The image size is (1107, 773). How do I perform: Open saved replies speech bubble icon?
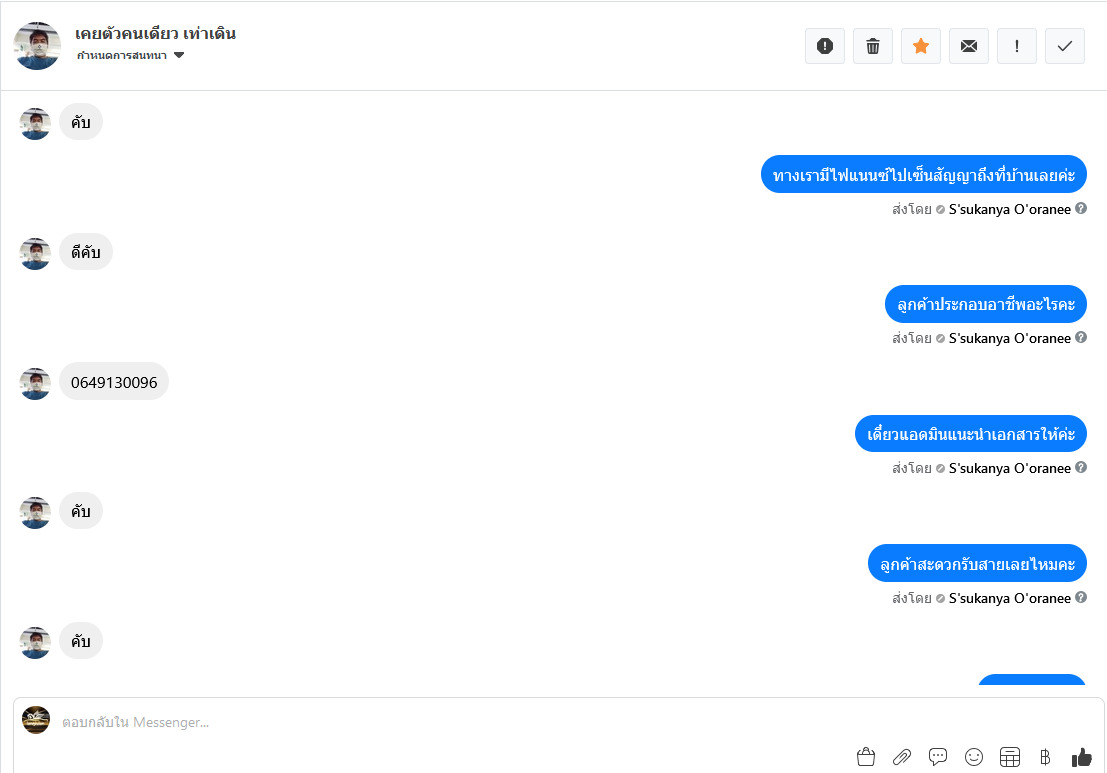[938, 757]
